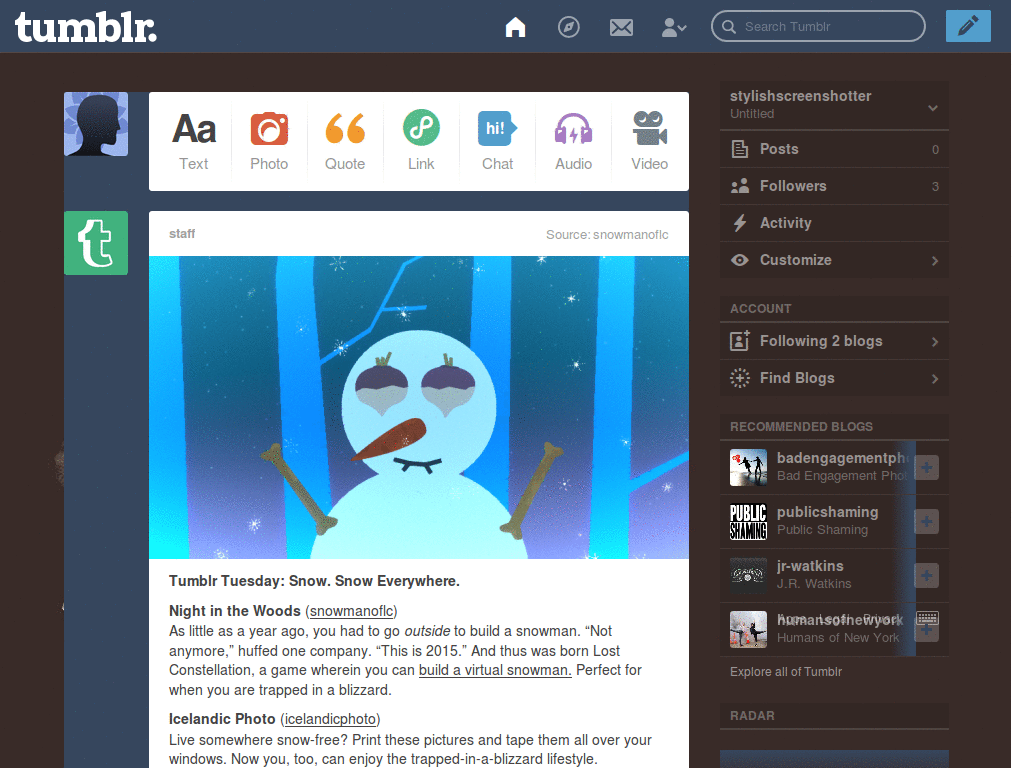
Task: Create a new Quote post
Action: 345,141
